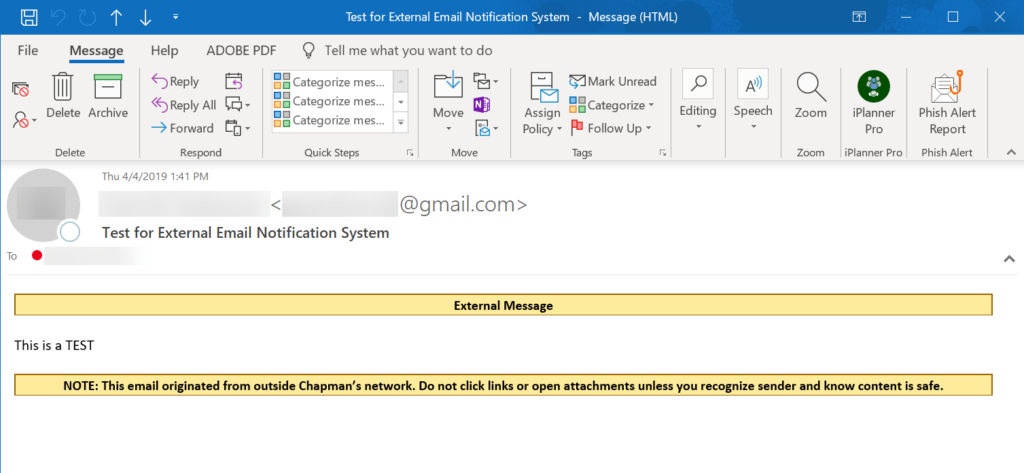Open the Speech read aloud dropdown

753,101
